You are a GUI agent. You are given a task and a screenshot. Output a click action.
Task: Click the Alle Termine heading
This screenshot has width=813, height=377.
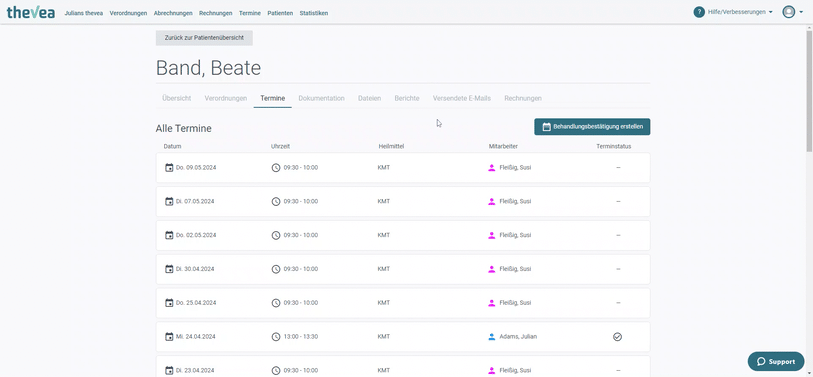coord(184,129)
